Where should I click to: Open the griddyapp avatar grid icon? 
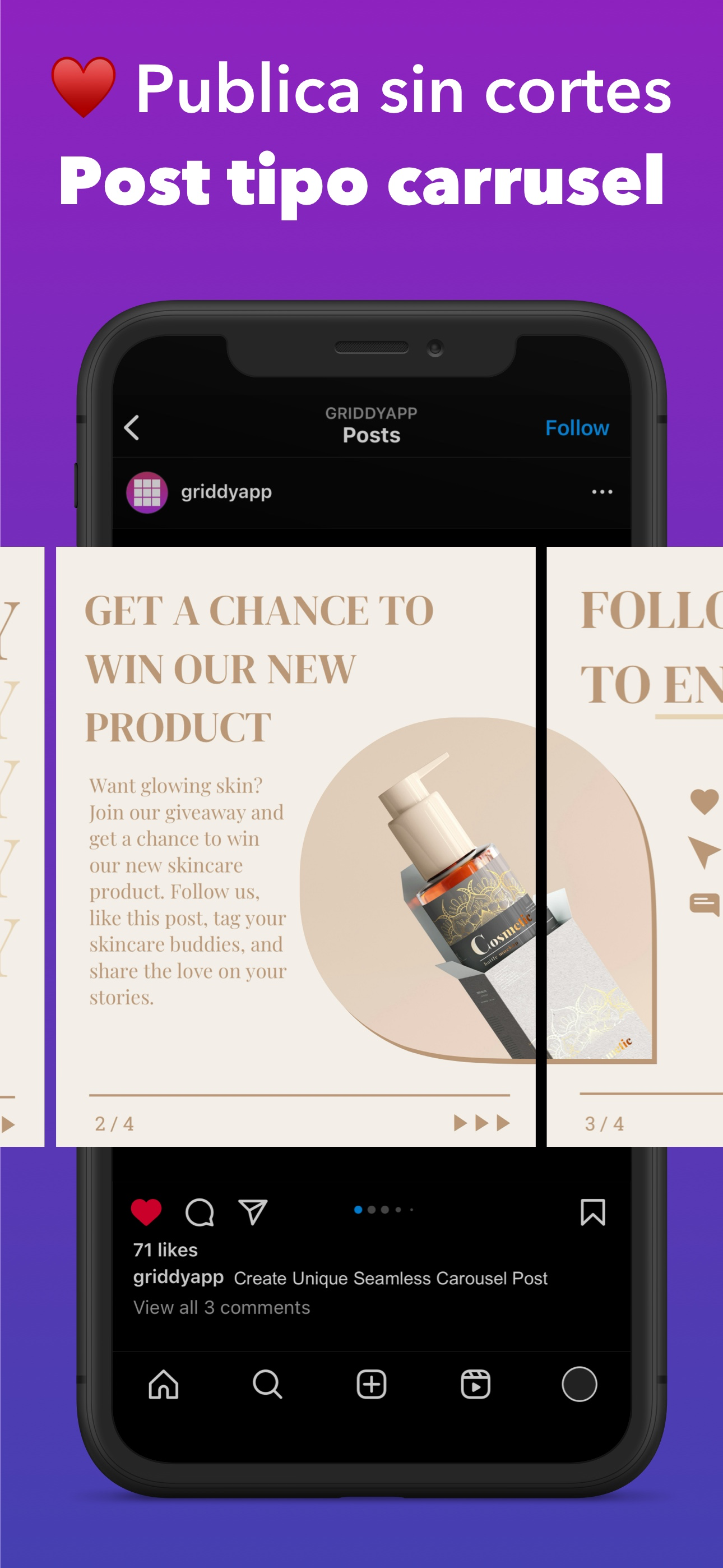147,492
